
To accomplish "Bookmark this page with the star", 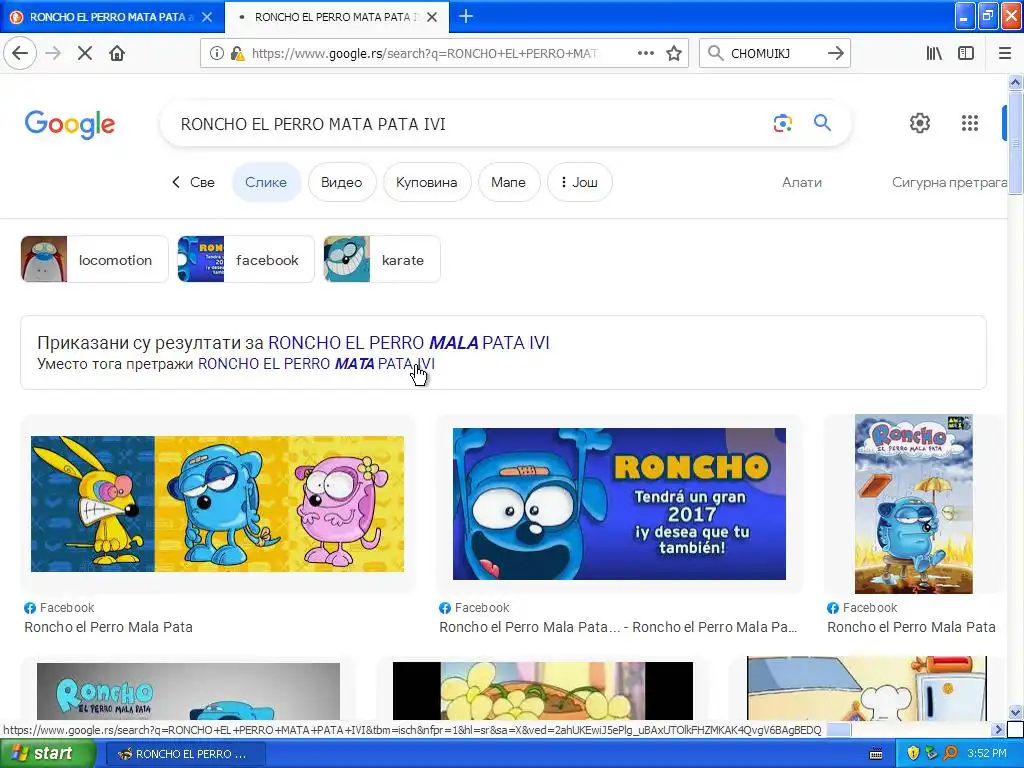I will point(674,53).
